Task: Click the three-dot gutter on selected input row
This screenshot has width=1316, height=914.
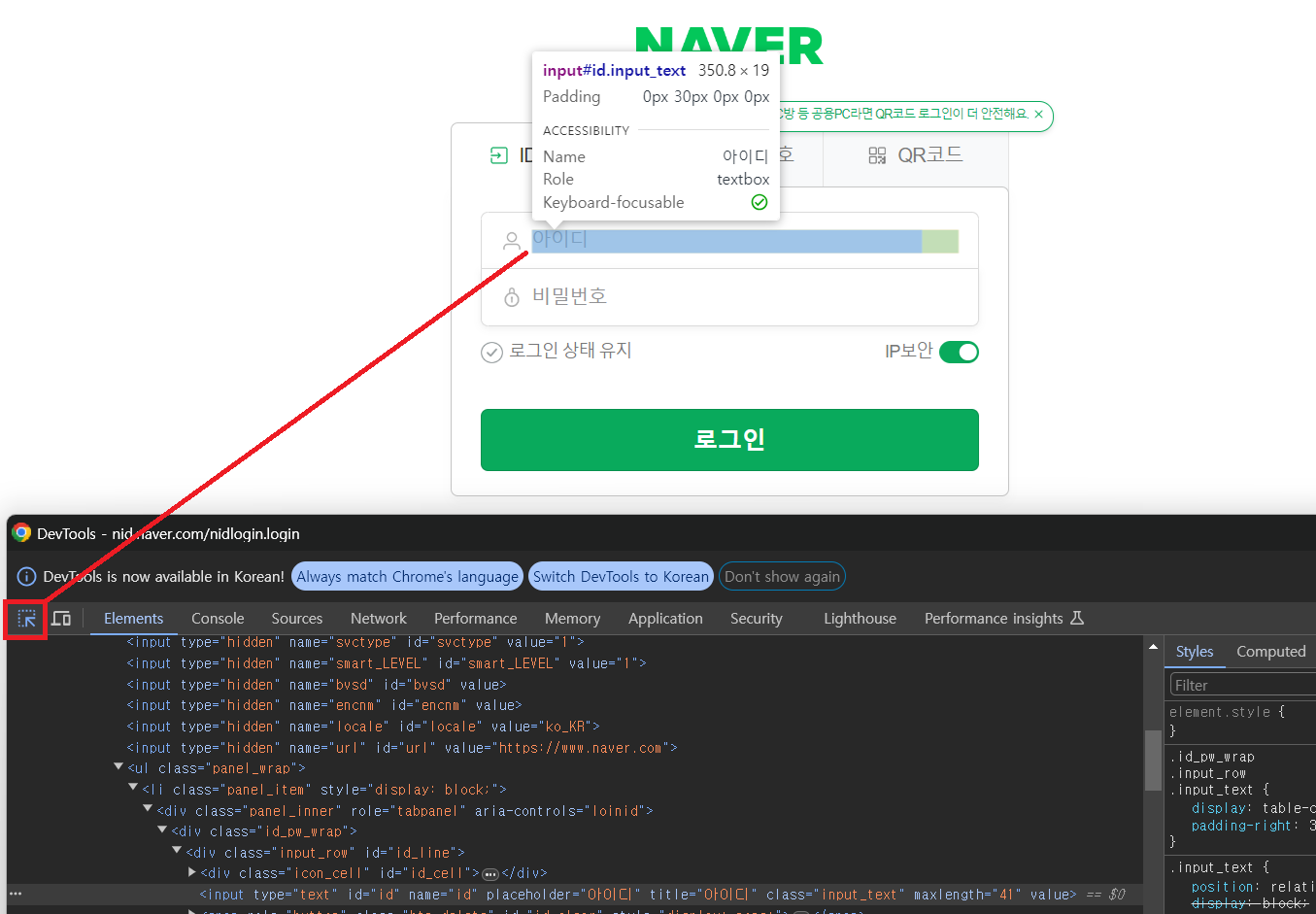Action: point(15,895)
